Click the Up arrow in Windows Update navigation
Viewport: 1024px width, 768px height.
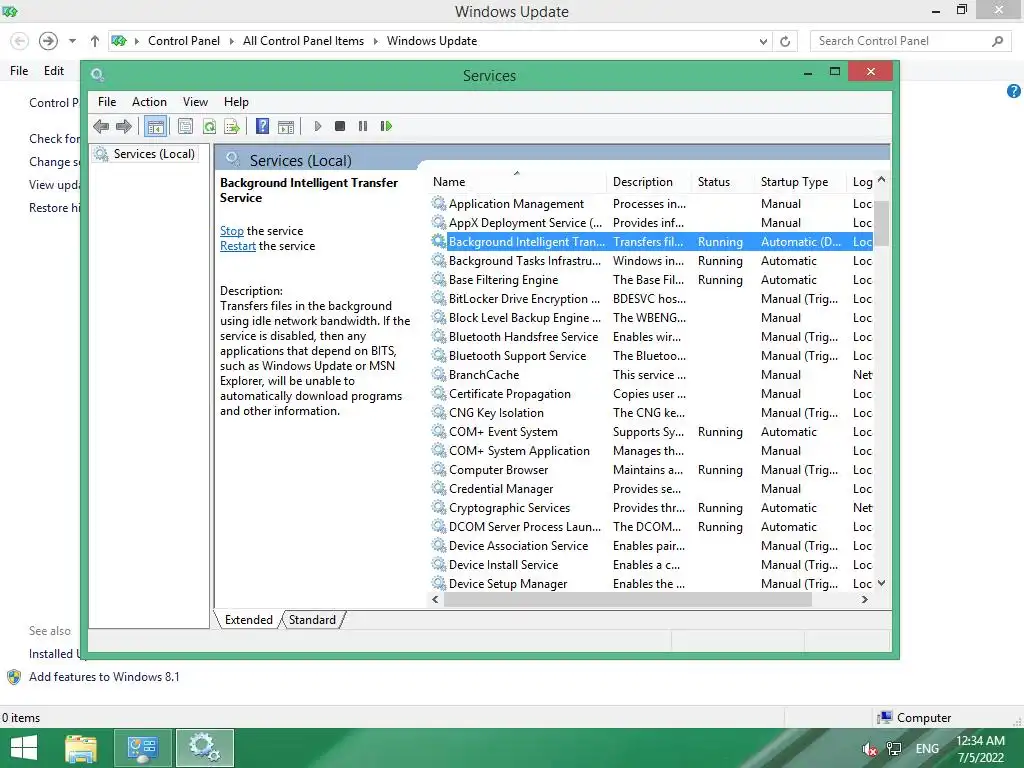tap(95, 41)
